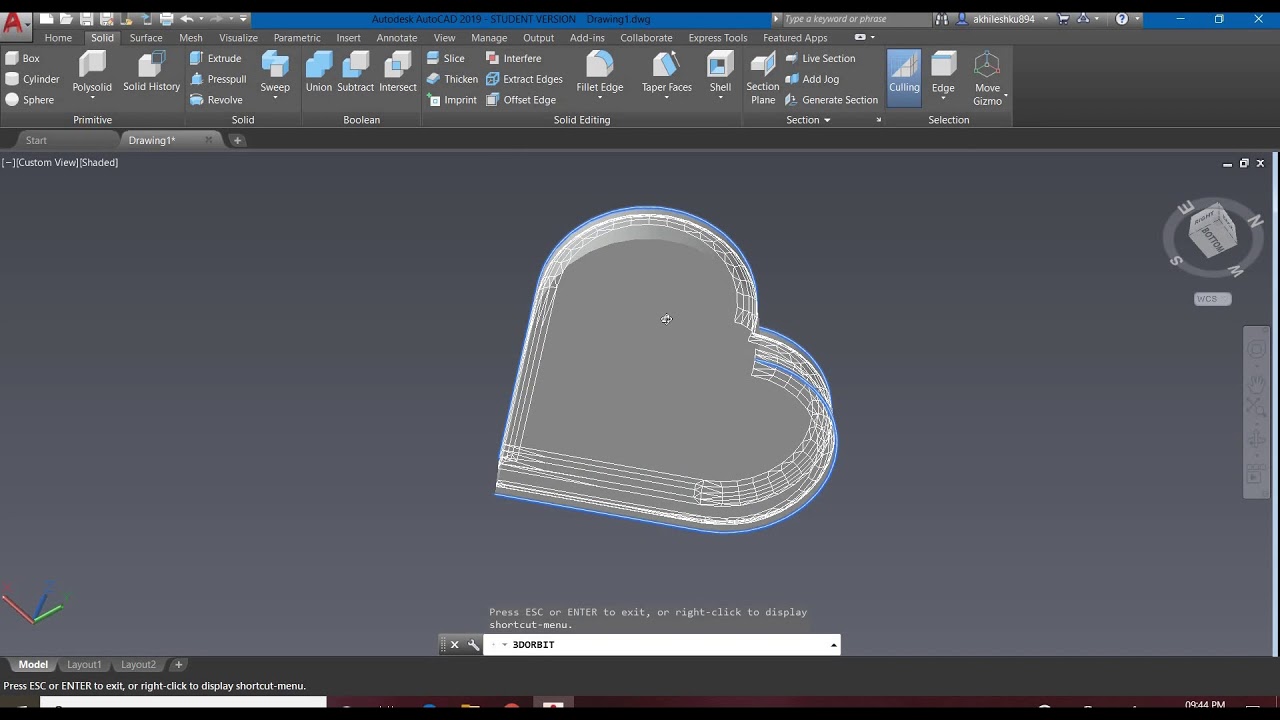The image size is (1280, 720).
Task: Apply the Union boolean operation
Action: [319, 72]
